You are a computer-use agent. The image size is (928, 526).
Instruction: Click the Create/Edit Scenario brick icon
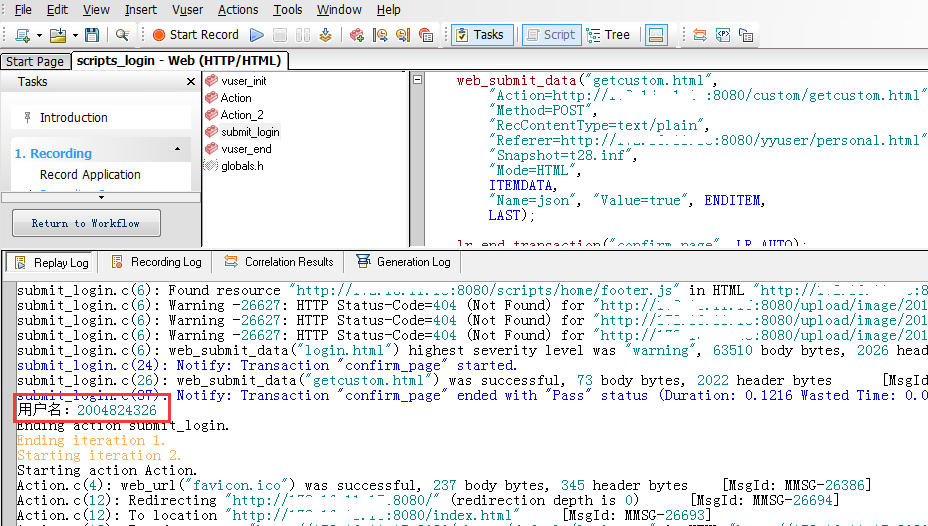click(x=357, y=34)
